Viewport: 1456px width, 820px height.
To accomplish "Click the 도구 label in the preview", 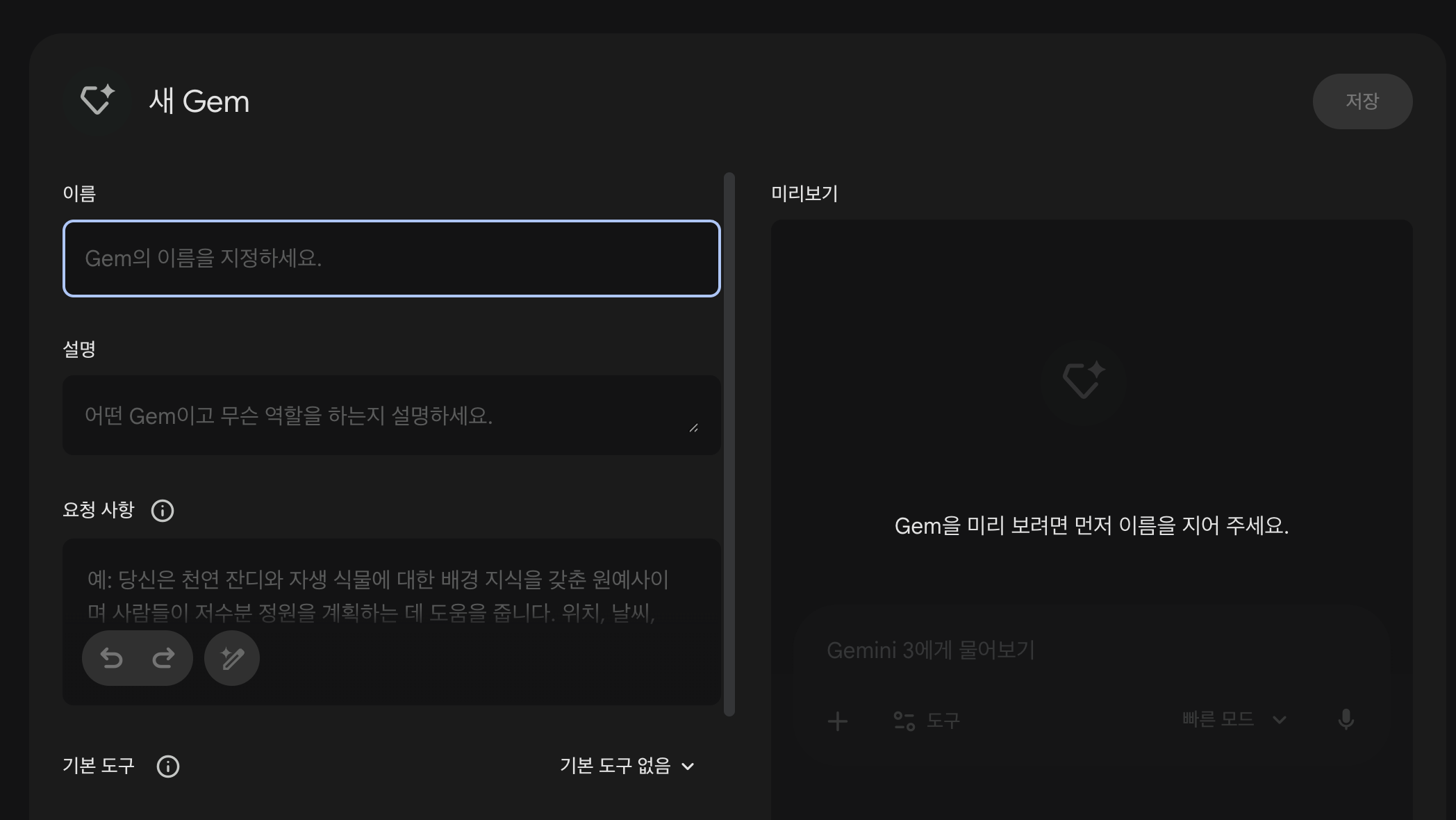I will 943,721.
